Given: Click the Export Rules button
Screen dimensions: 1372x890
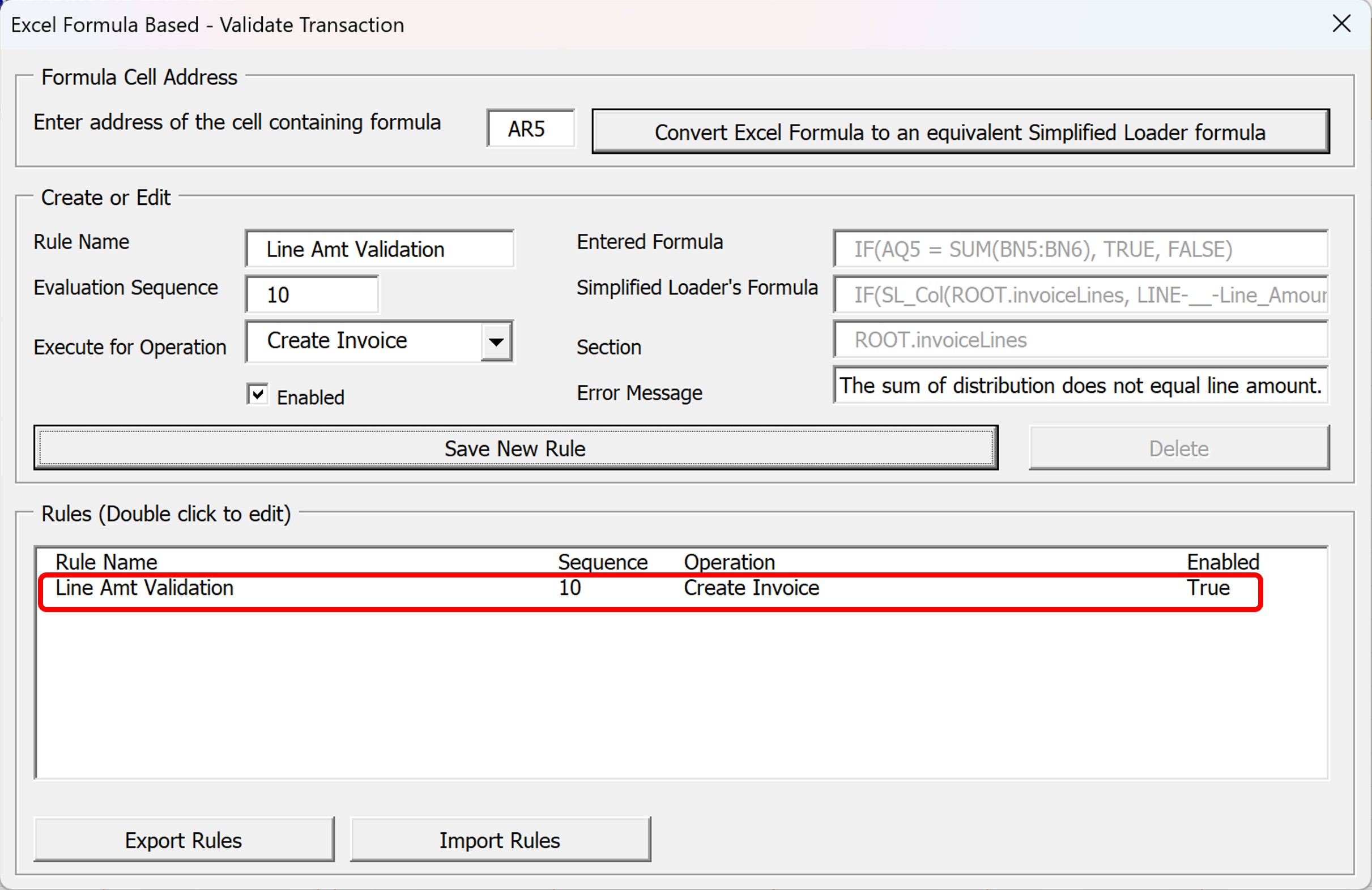Looking at the screenshot, I should click(184, 839).
